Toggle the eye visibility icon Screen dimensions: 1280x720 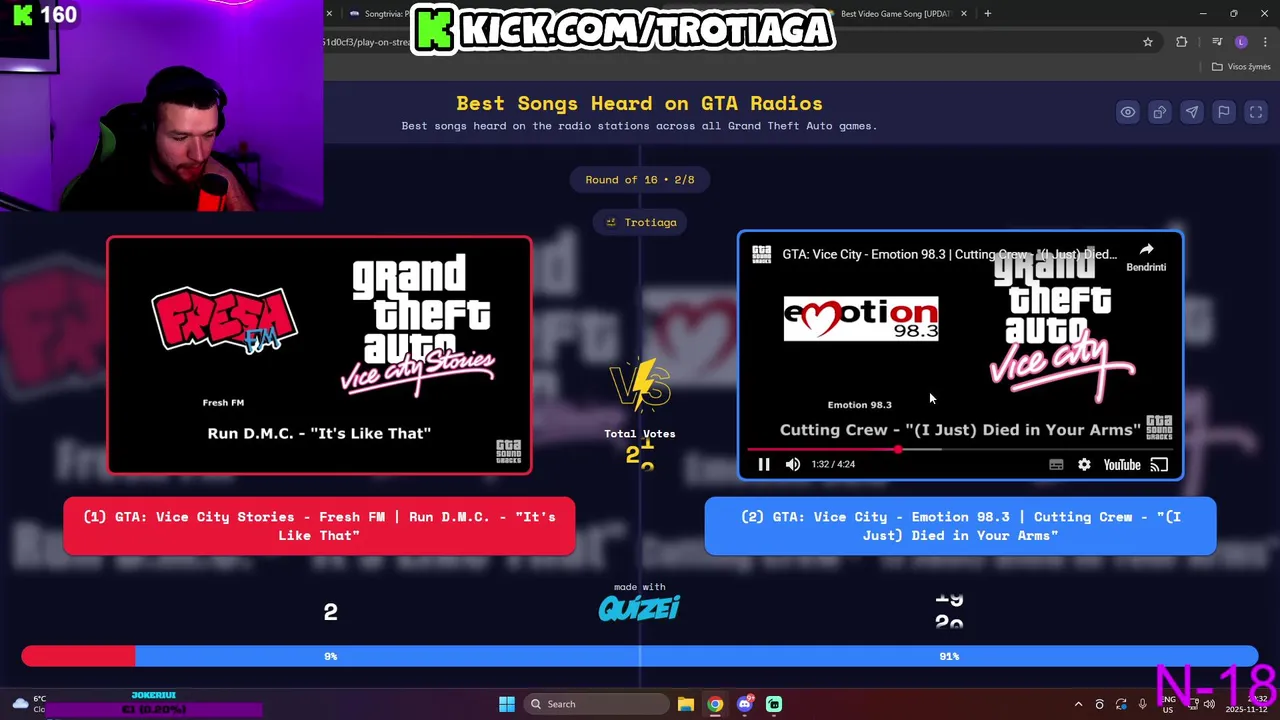pos(1127,112)
